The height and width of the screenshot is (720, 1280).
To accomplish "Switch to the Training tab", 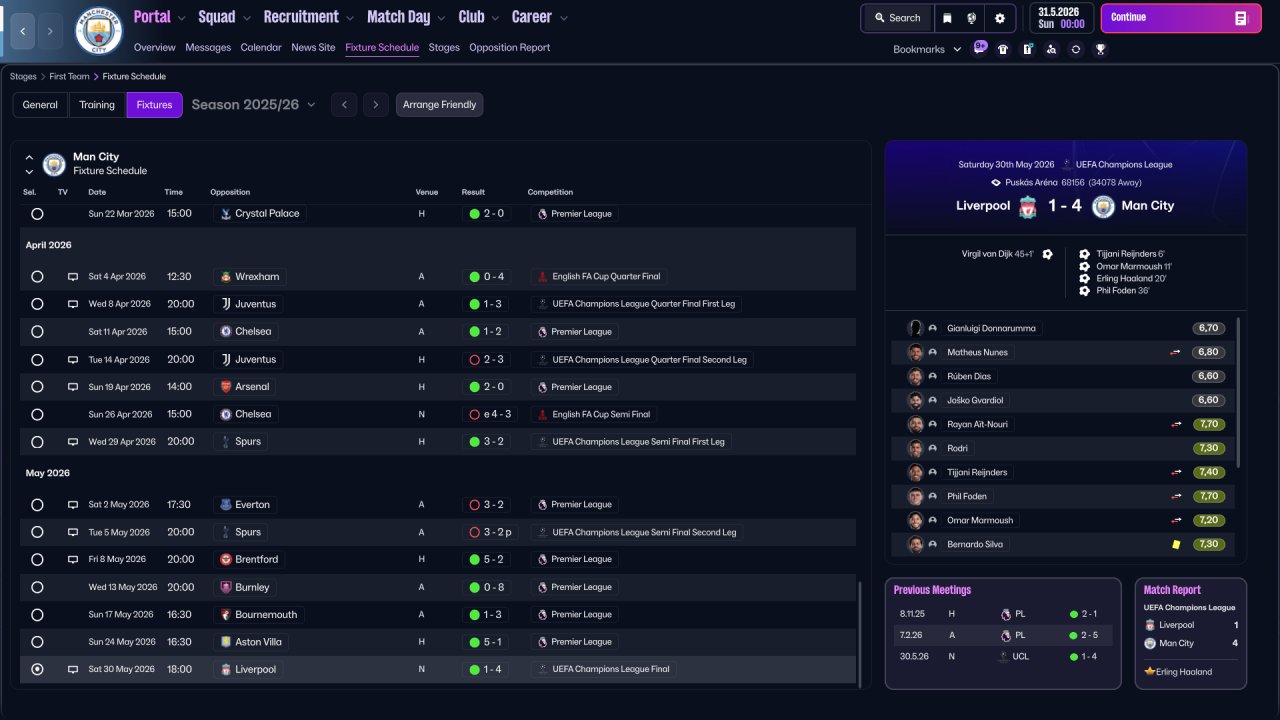I will (x=97, y=105).
